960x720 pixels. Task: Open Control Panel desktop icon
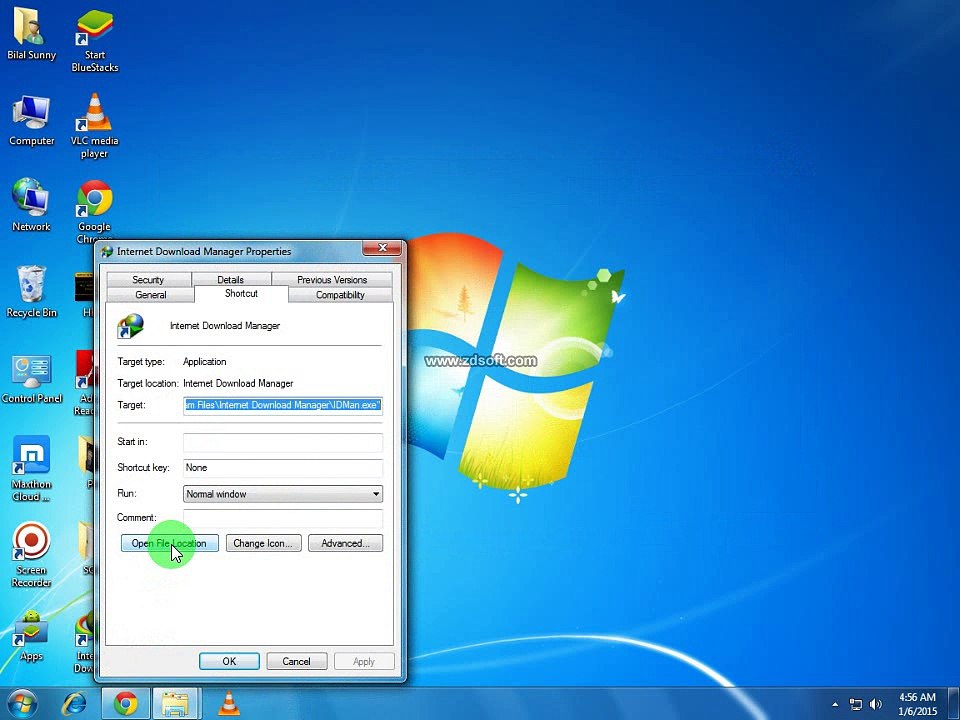[31, 378]
